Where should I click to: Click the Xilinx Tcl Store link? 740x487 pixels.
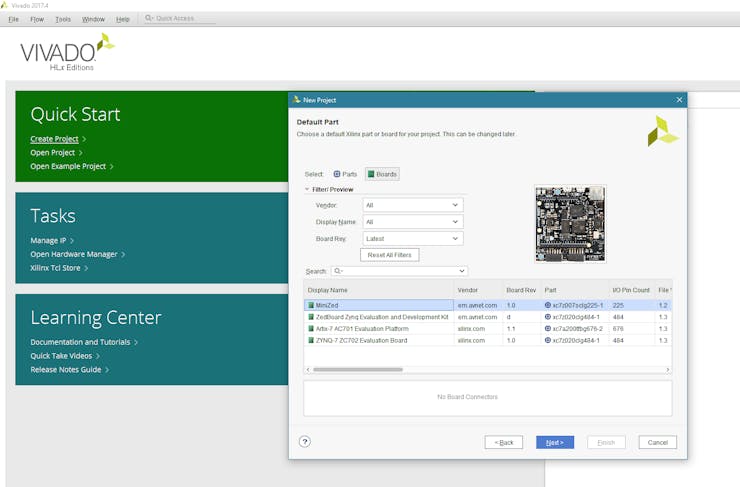(55, 268)
